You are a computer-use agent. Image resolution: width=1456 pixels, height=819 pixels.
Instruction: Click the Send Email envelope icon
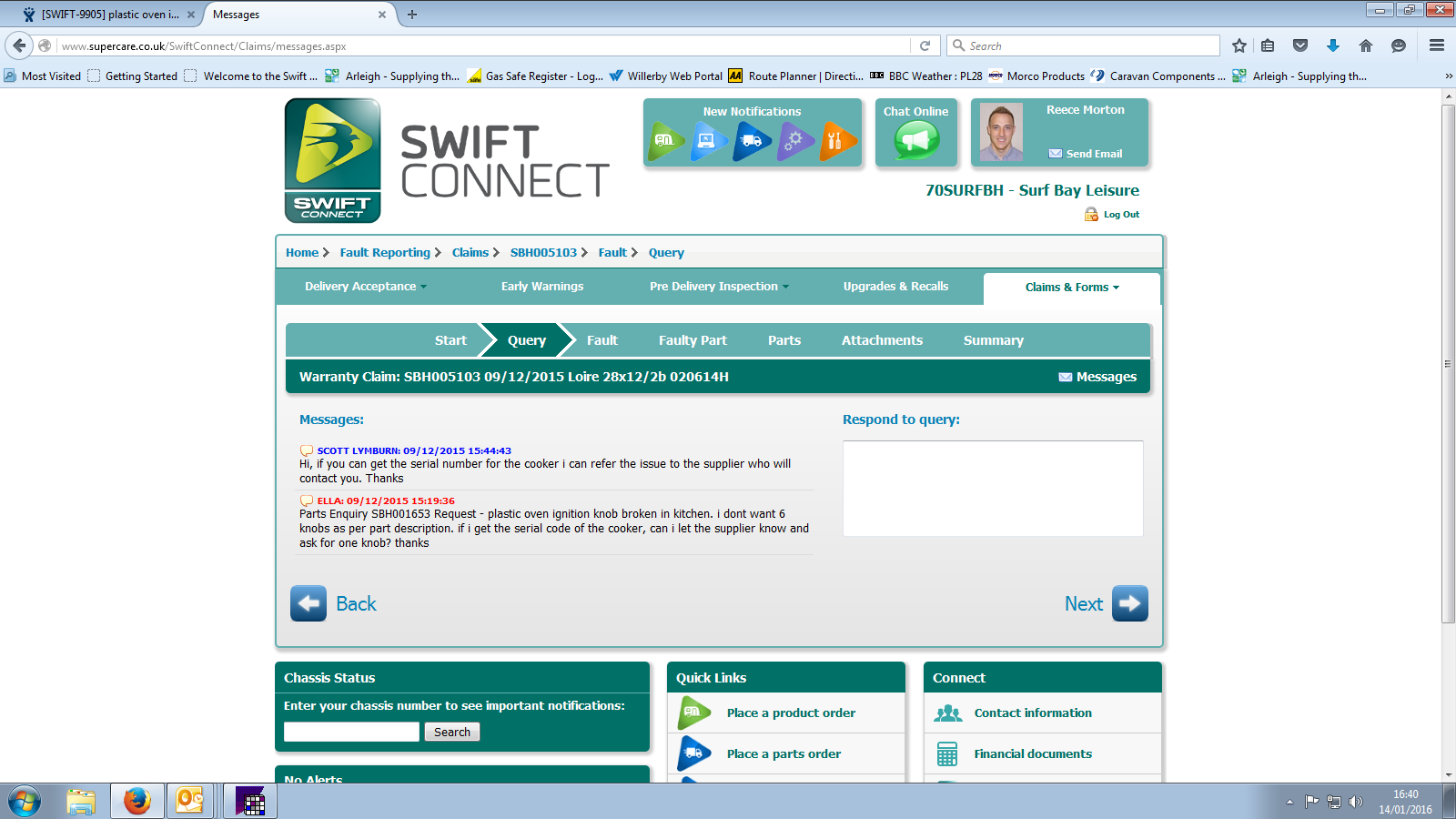point(1056,154)
